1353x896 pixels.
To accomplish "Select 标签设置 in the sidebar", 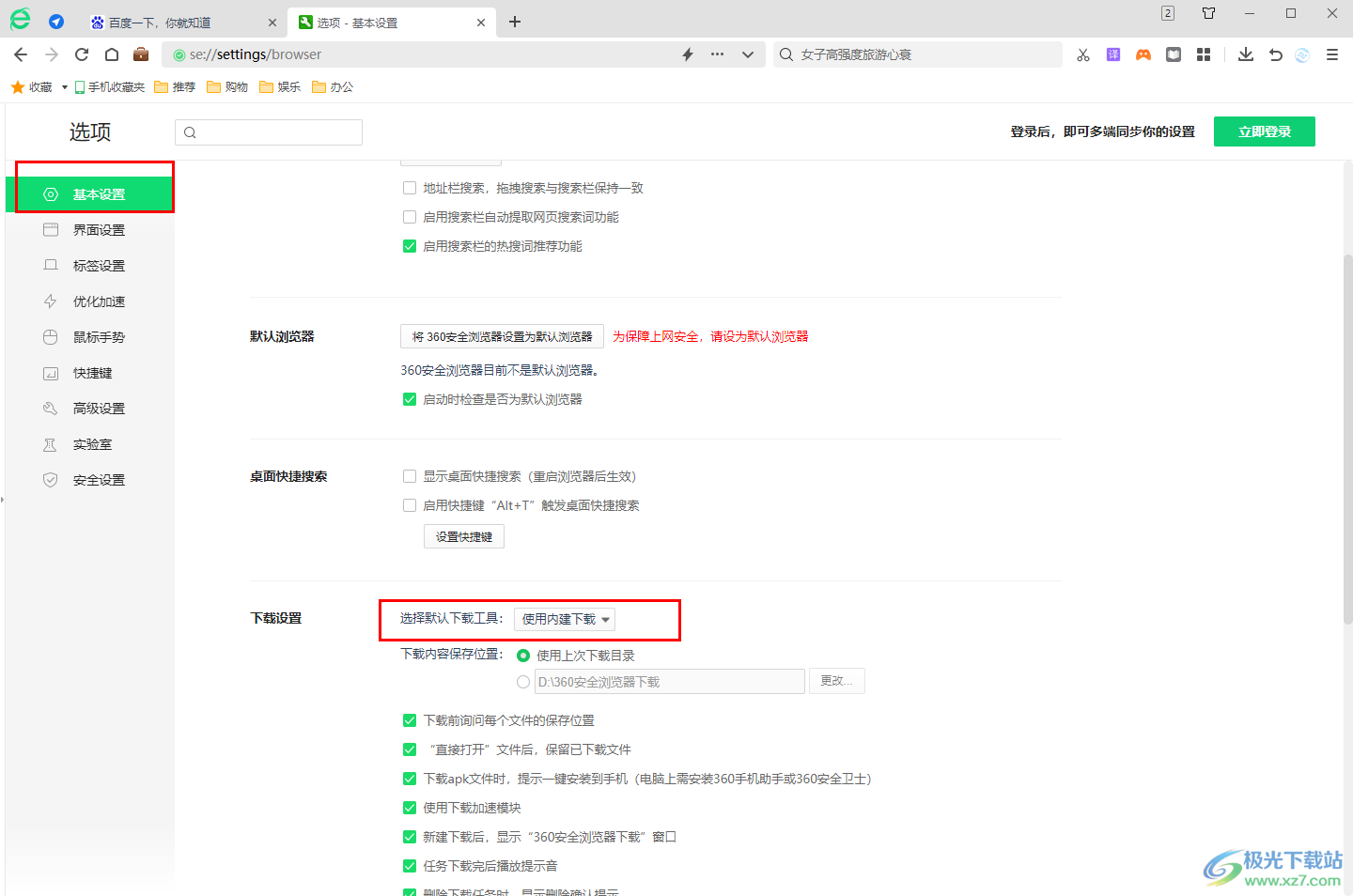I will [90, 266].
